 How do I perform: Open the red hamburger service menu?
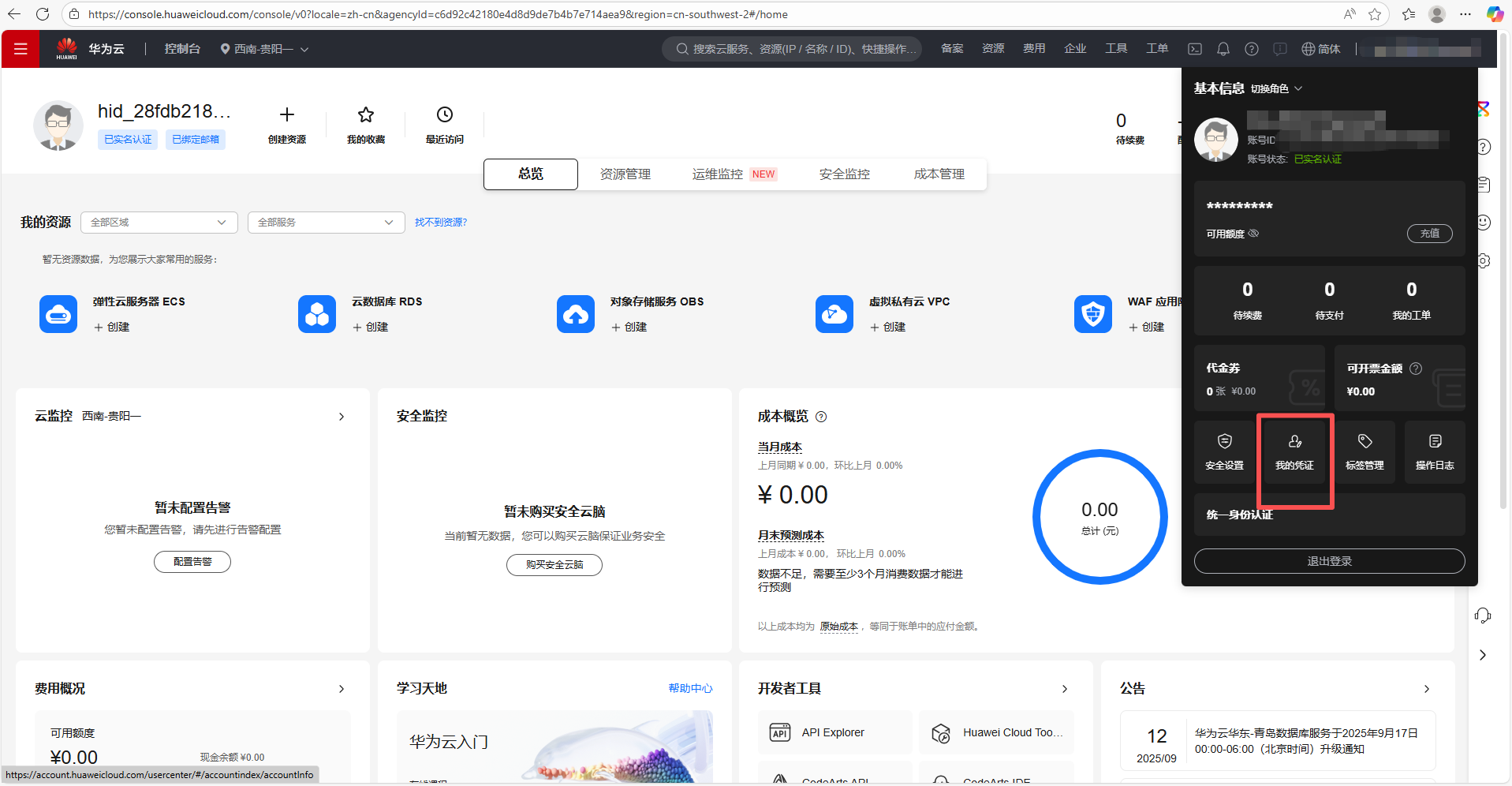coord(21,49)
